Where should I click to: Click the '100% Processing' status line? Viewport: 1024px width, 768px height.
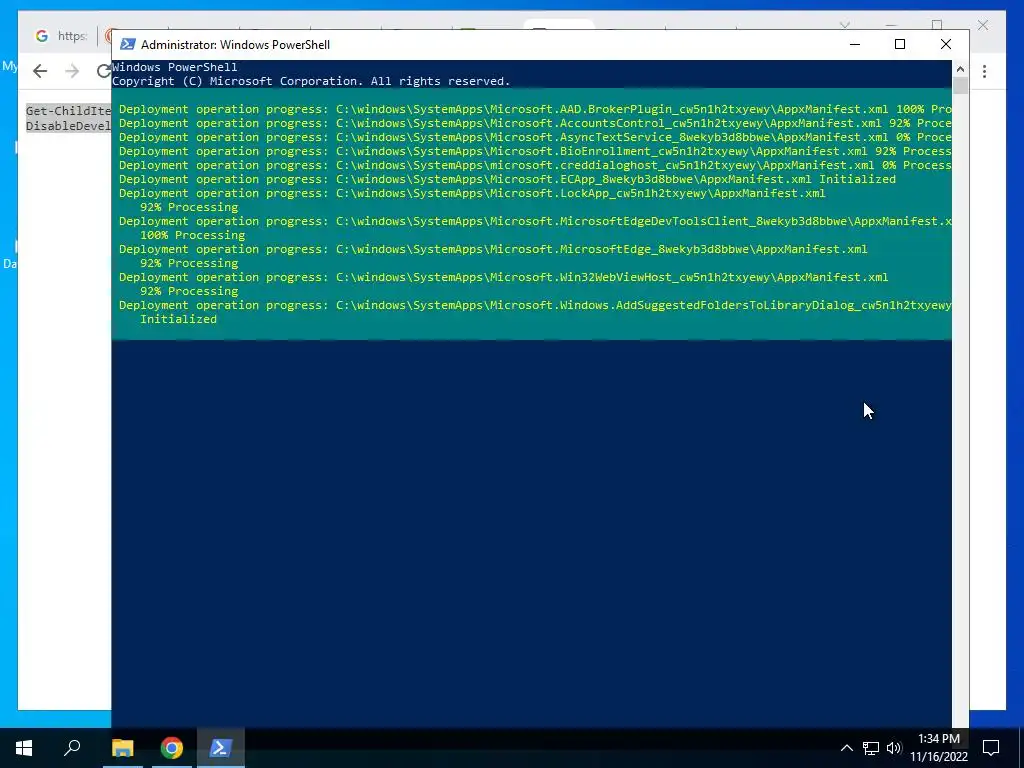pos(193,235)
